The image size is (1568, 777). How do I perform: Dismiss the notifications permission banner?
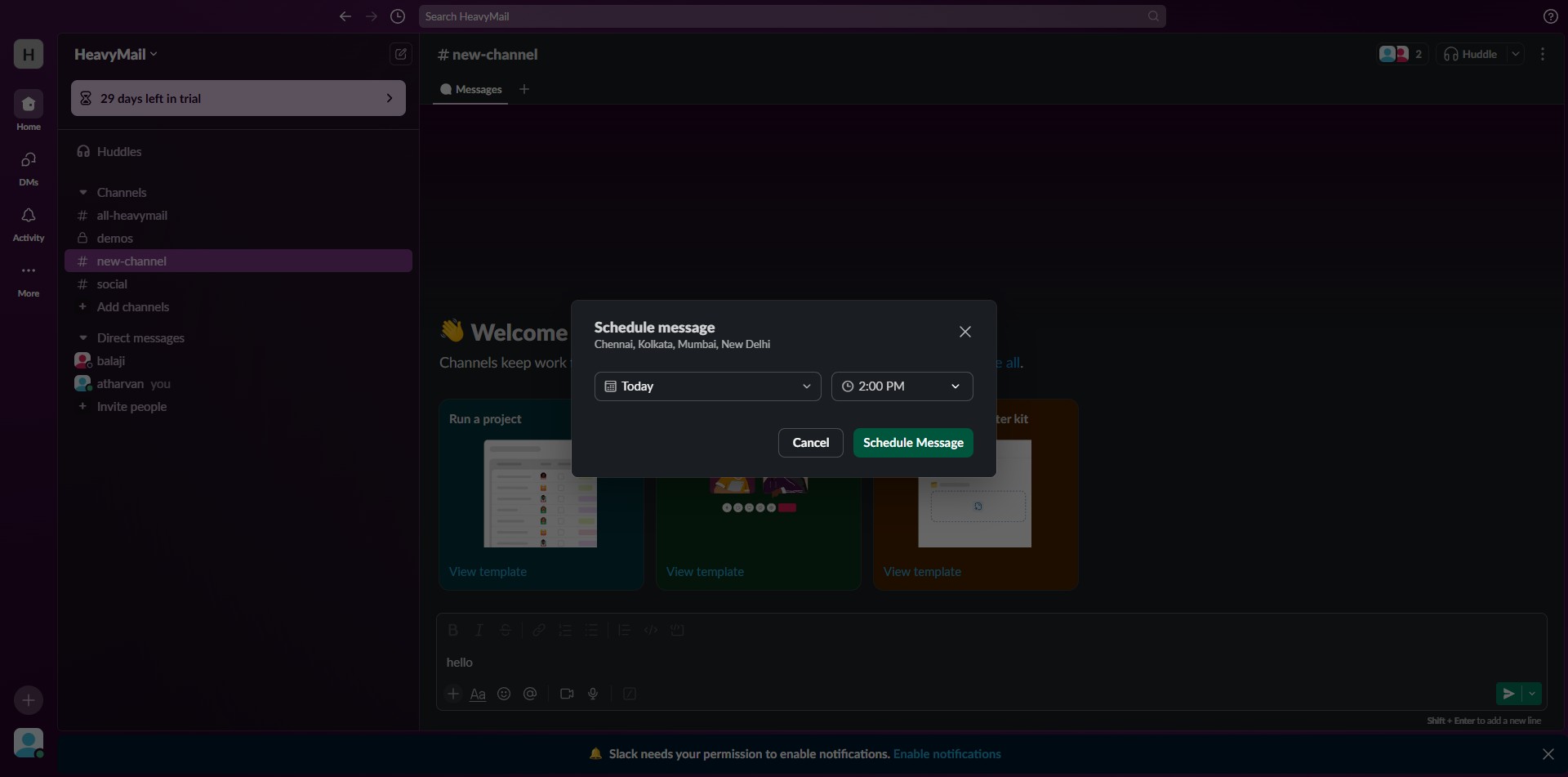click(1548, 754)
